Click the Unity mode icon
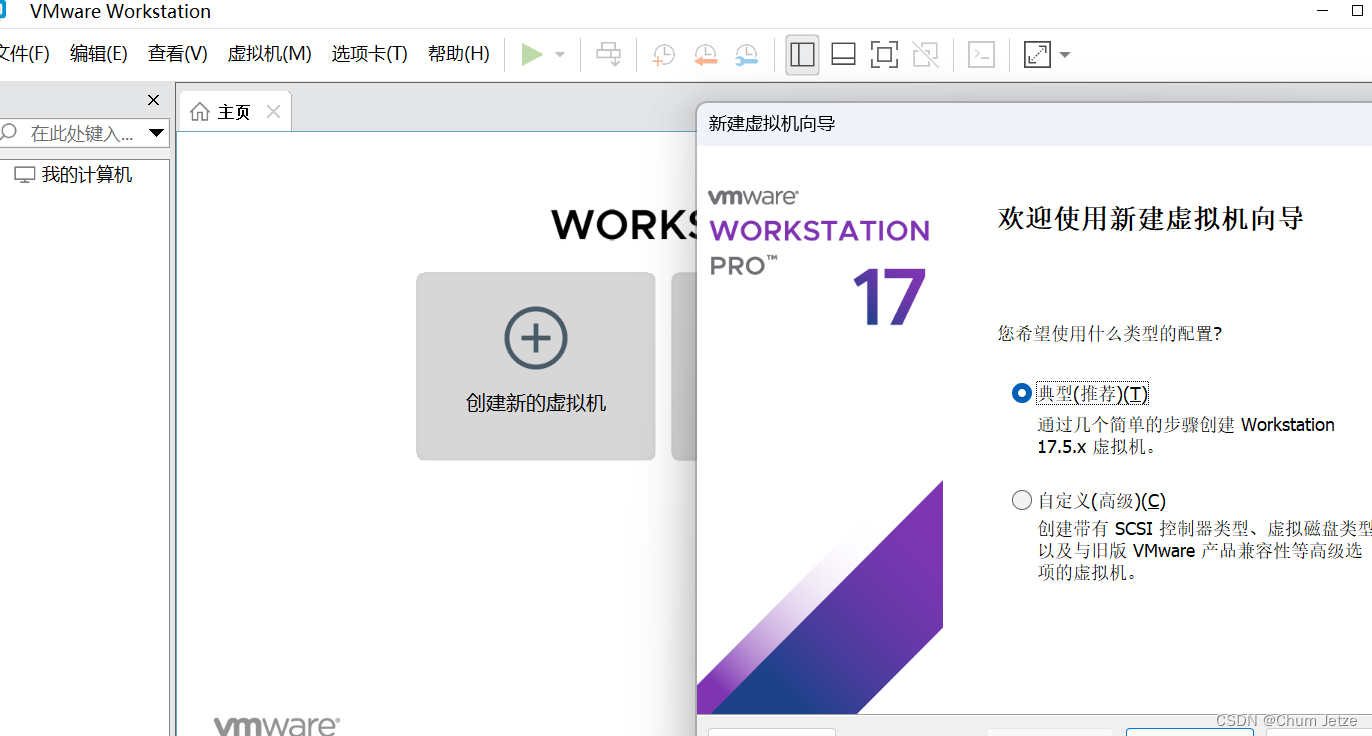 pyautogui.click(x=926, y=54)
